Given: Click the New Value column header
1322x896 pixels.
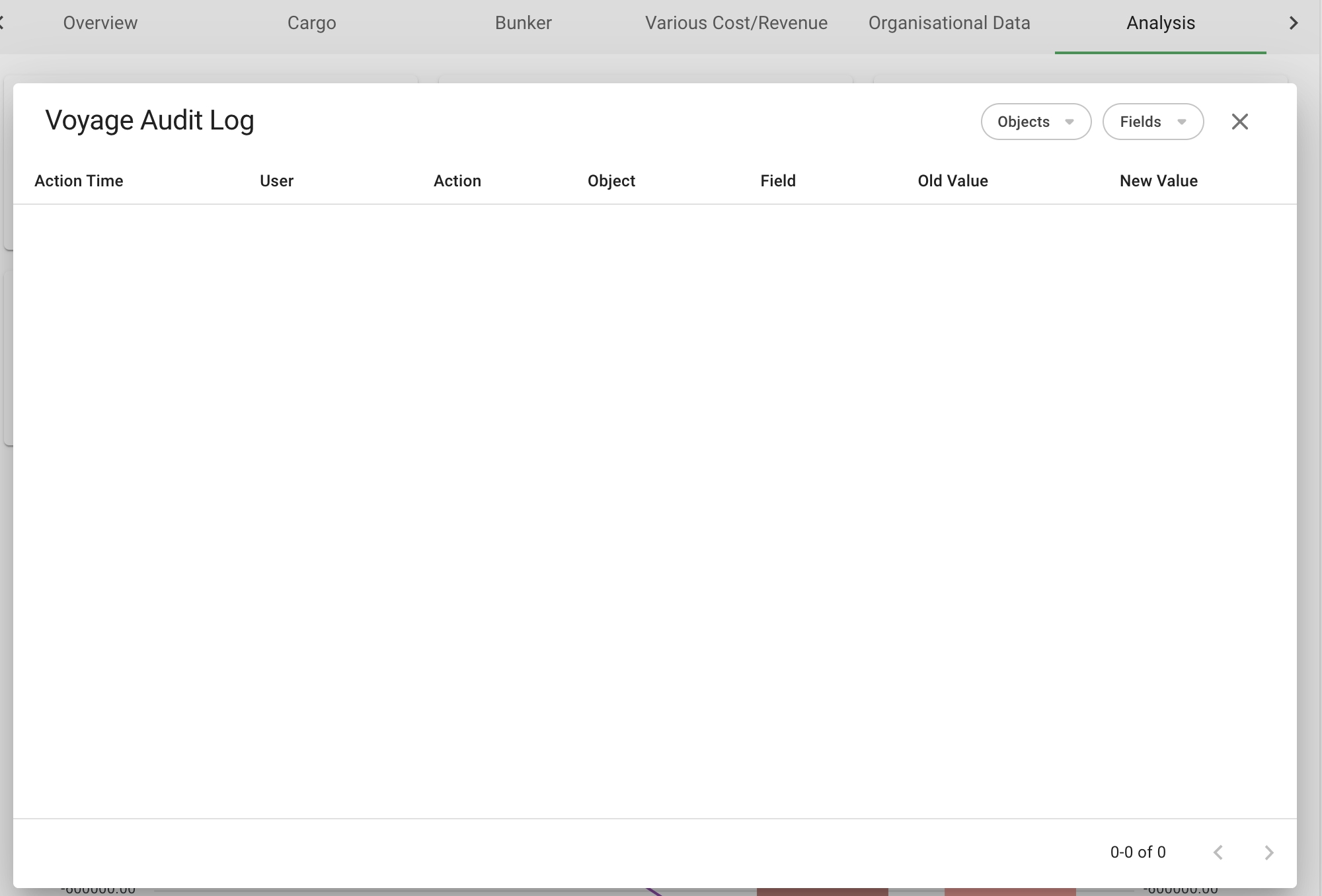Looking at the screenshot, I should pyautogui.click(x=1158, y=181).
